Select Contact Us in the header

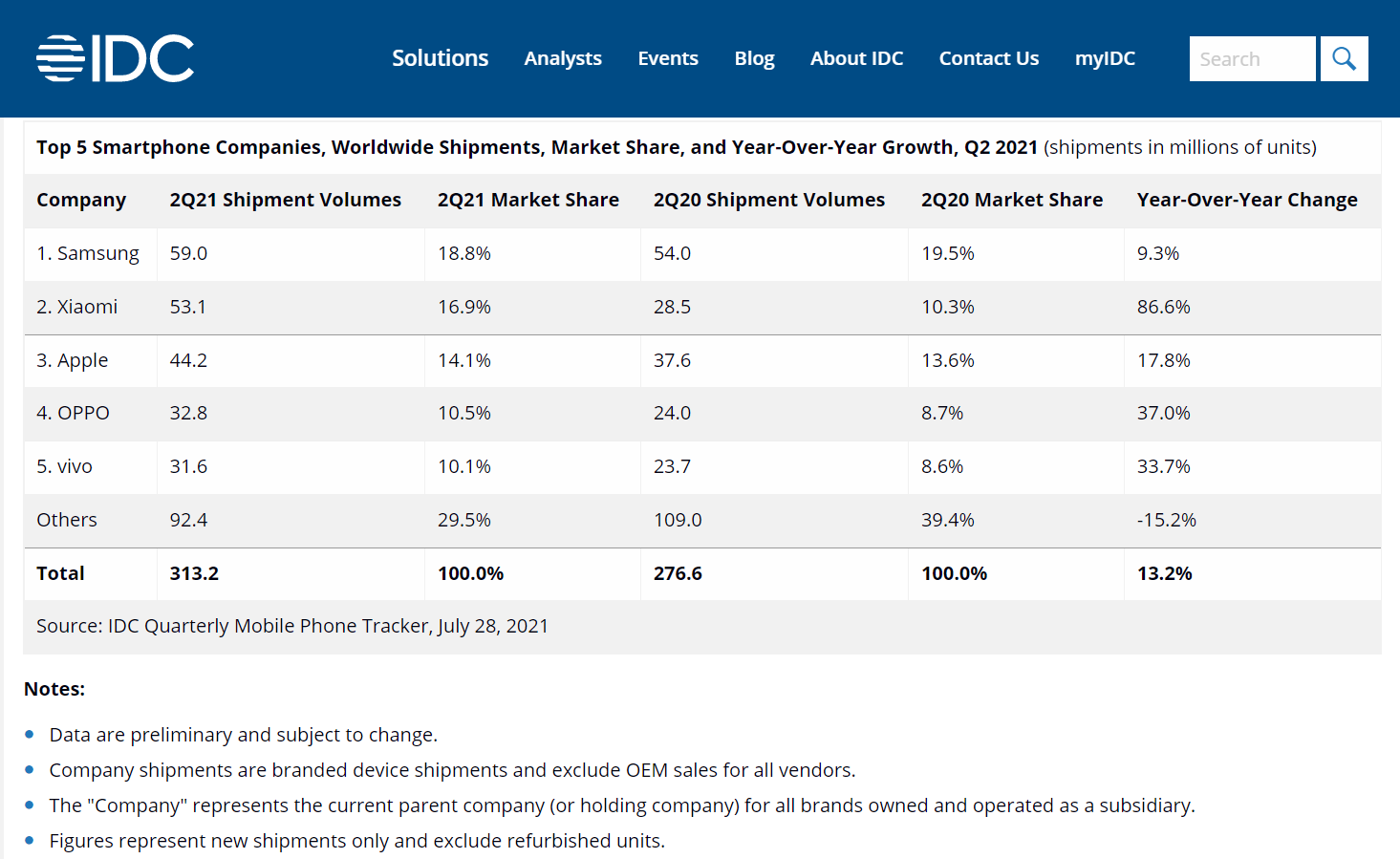click(989, 58)
